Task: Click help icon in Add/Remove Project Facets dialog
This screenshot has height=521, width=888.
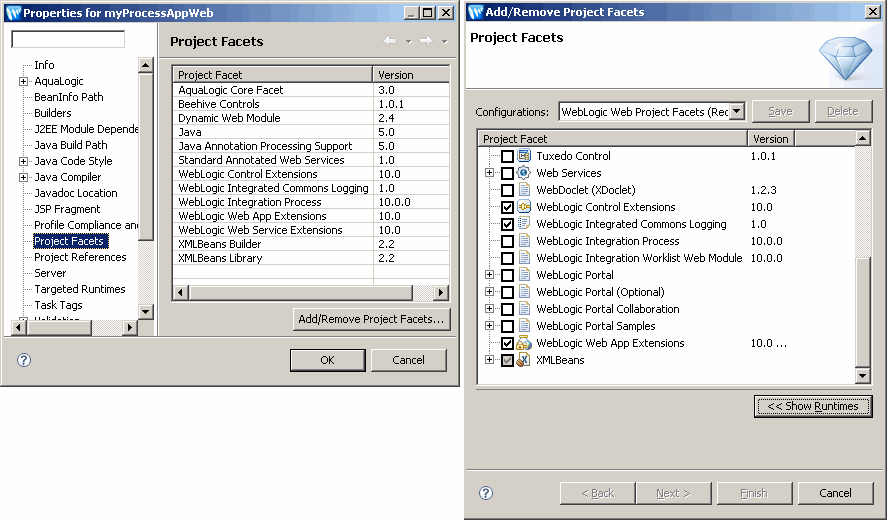Action: [486, 493]
